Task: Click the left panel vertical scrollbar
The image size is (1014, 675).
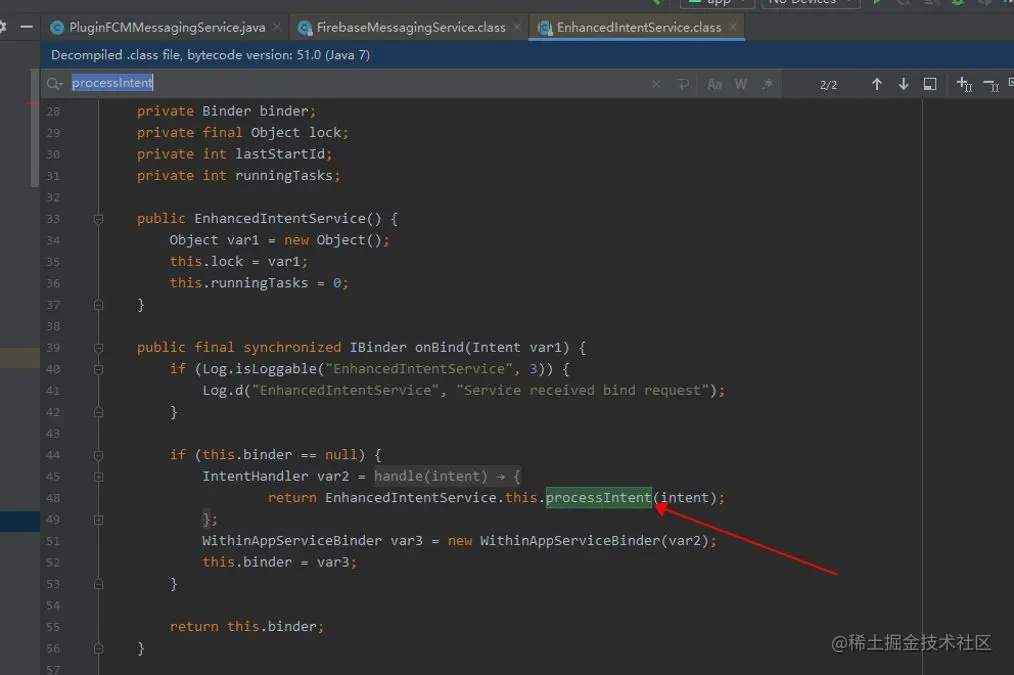Action: (35, 128)
